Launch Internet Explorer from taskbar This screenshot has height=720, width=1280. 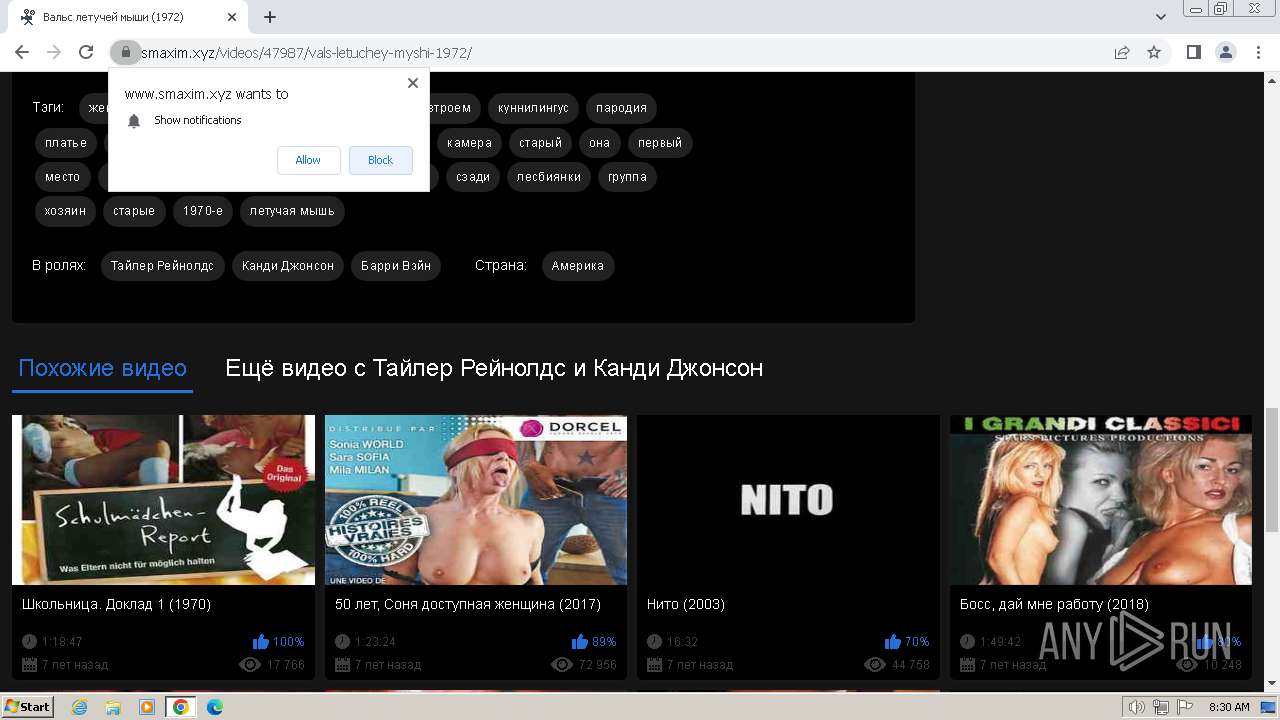click(x=79, y=707)
